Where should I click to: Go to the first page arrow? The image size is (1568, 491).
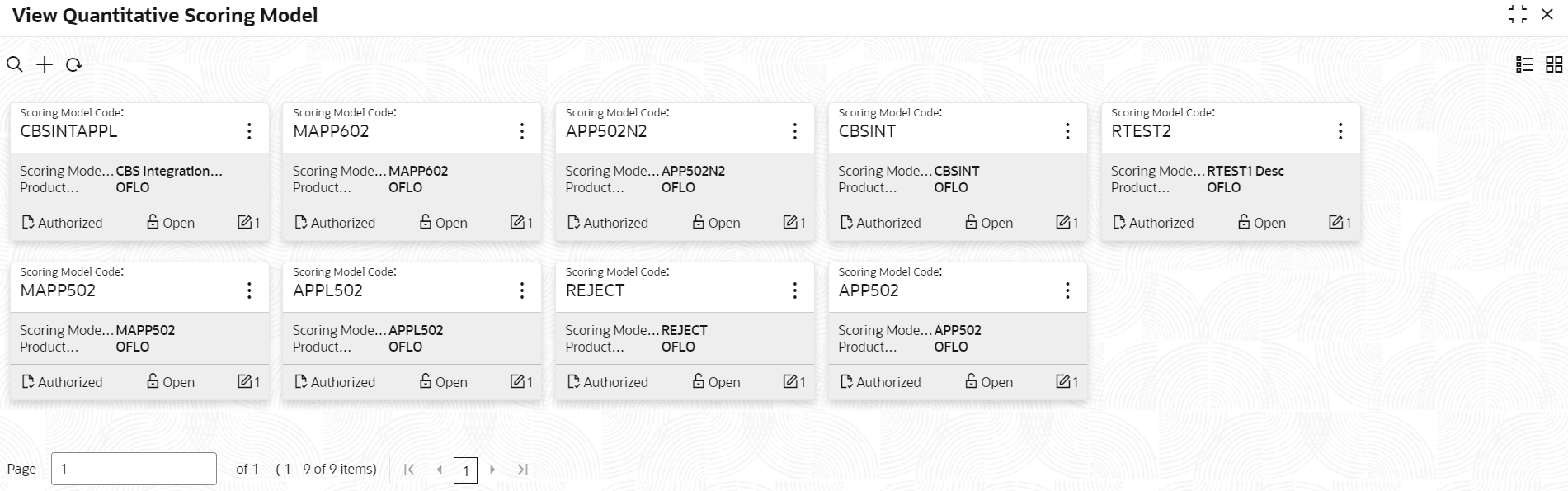tap(409, 470)
